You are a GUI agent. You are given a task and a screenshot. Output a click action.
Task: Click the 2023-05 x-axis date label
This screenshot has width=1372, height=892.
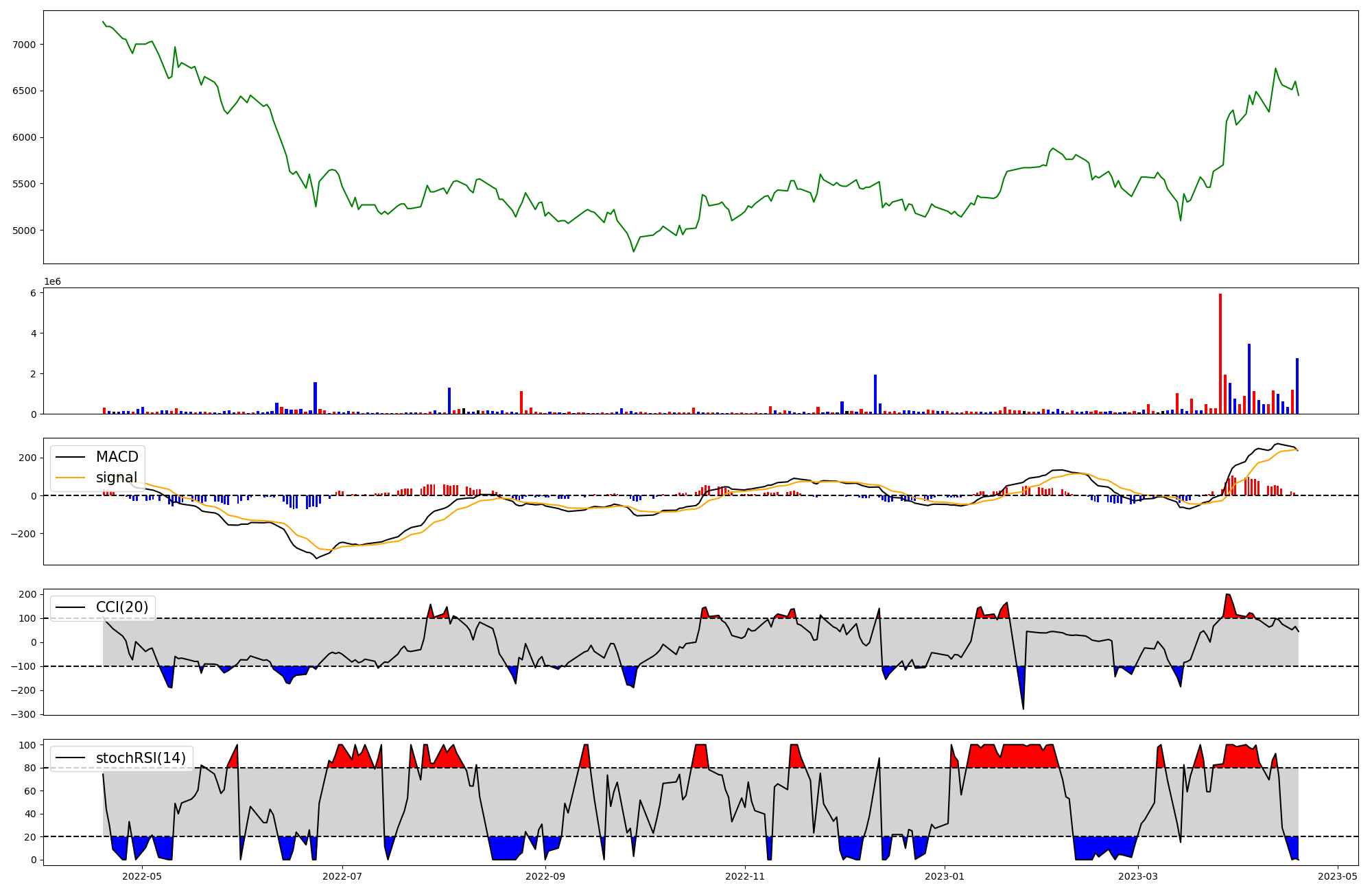(1338, 876)
